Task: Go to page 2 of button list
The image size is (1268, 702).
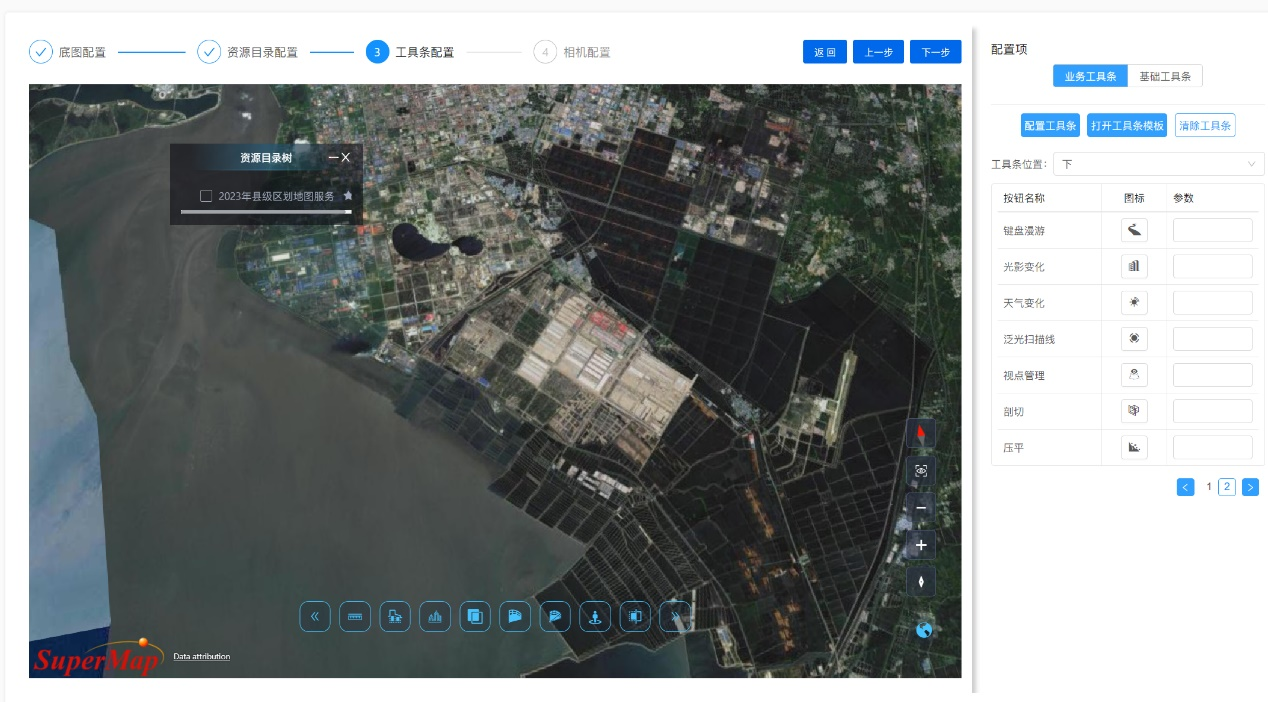Action: click(x=1227, y=487)
